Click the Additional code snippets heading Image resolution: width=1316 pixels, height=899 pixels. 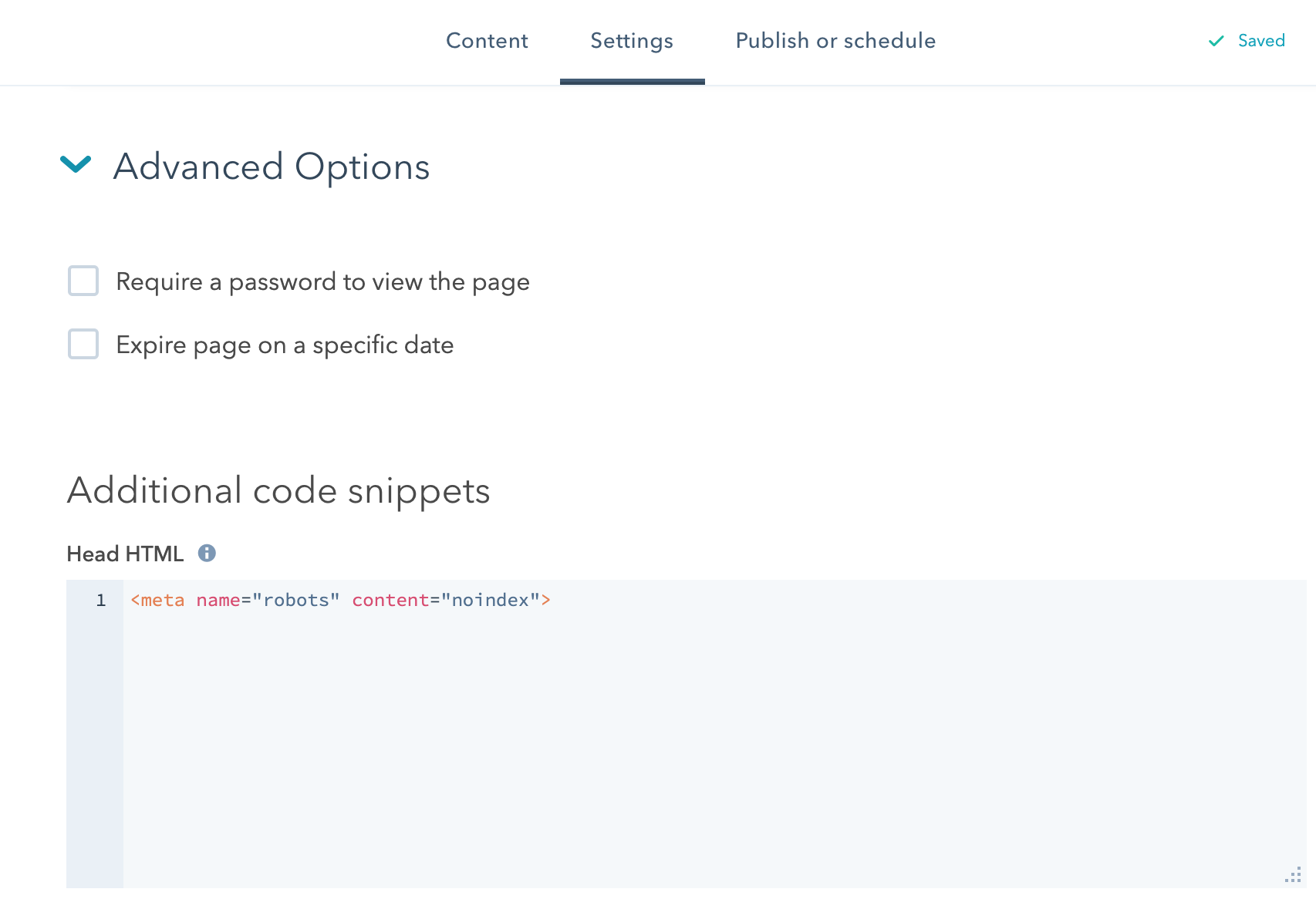tap(278, 491)
